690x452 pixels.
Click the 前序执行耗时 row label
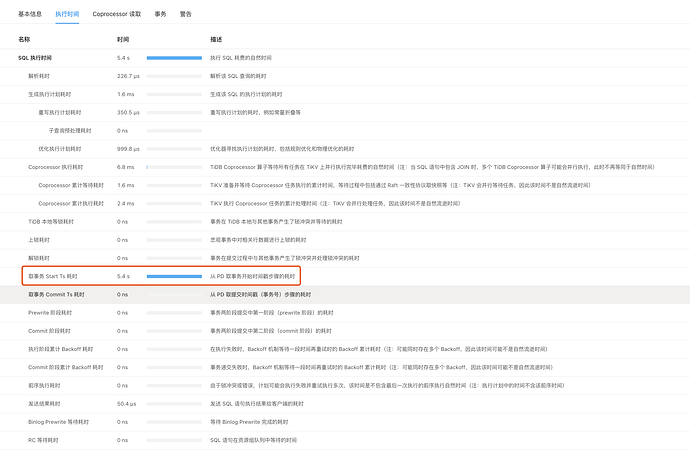[44, 386]
